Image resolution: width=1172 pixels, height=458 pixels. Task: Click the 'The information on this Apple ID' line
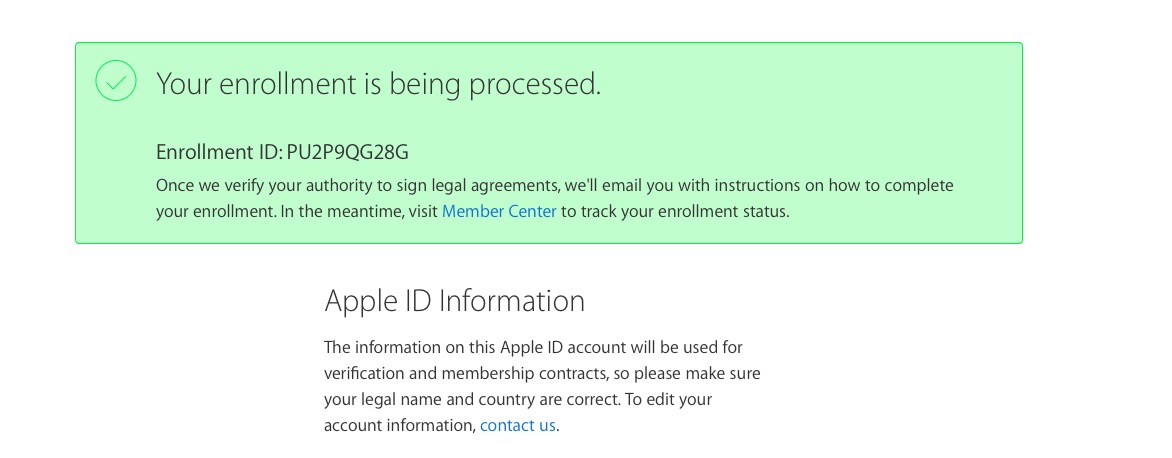[x=532, y=347]
